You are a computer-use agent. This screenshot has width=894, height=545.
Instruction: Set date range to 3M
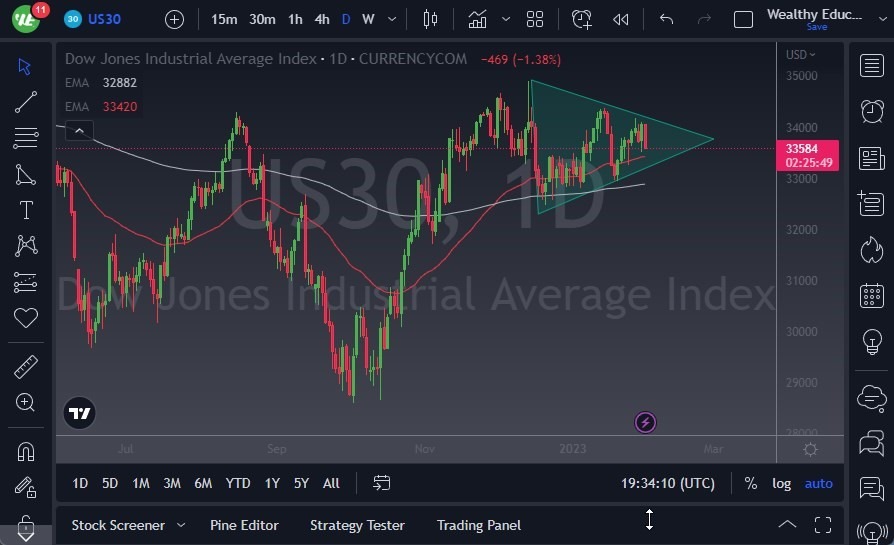coord(172,483)
